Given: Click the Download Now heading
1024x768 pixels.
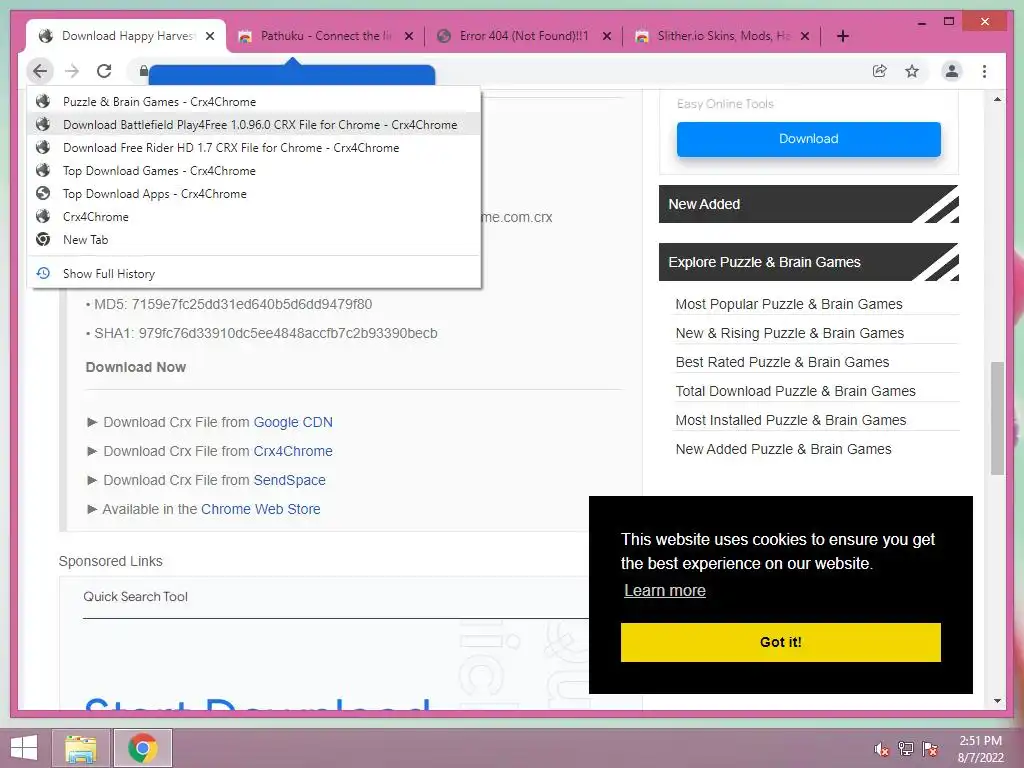Looking at the screenshot, I should [136, 367].
